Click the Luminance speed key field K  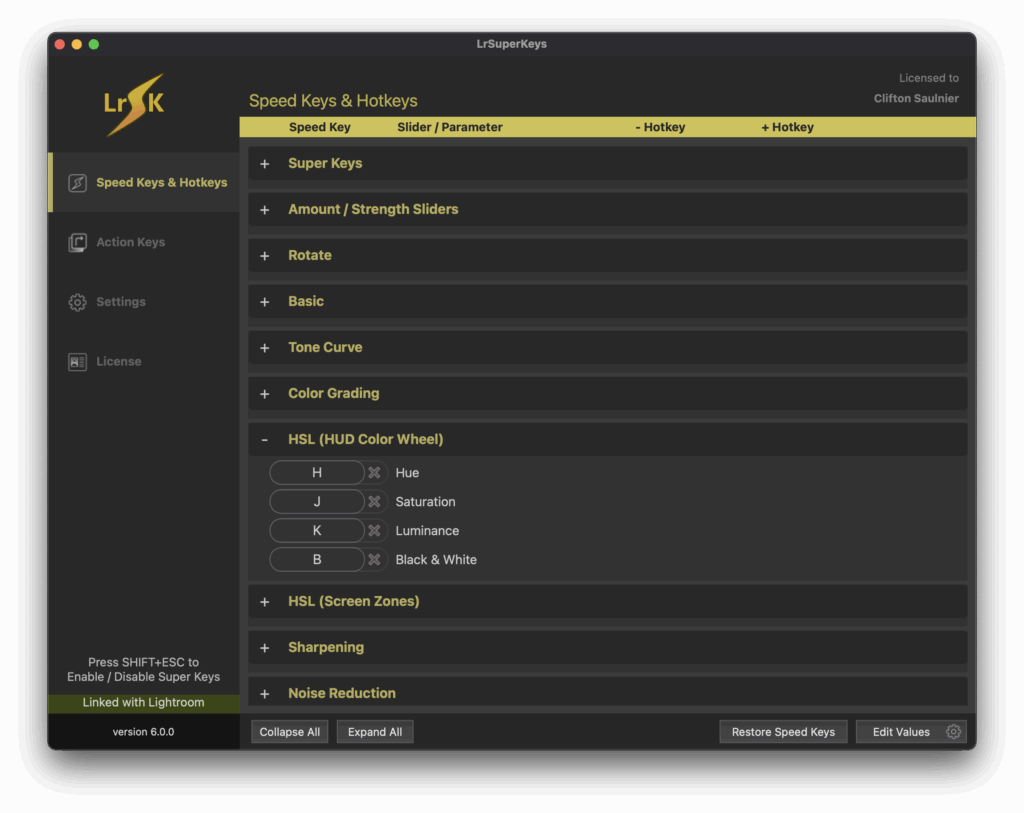(x=317, y=531)
